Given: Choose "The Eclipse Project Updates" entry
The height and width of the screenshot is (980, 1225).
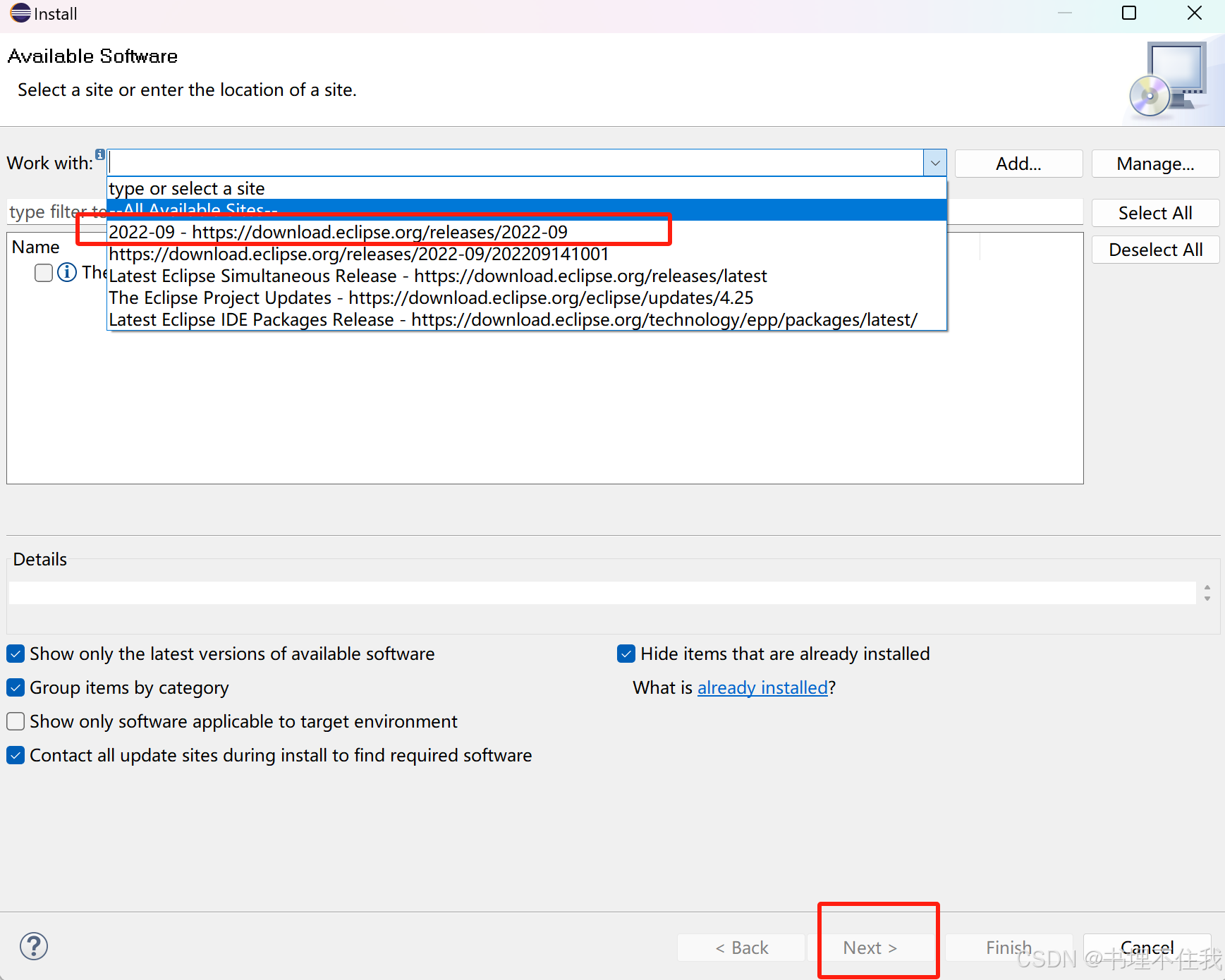Looking at the screenshot, I should click(430, 298).
